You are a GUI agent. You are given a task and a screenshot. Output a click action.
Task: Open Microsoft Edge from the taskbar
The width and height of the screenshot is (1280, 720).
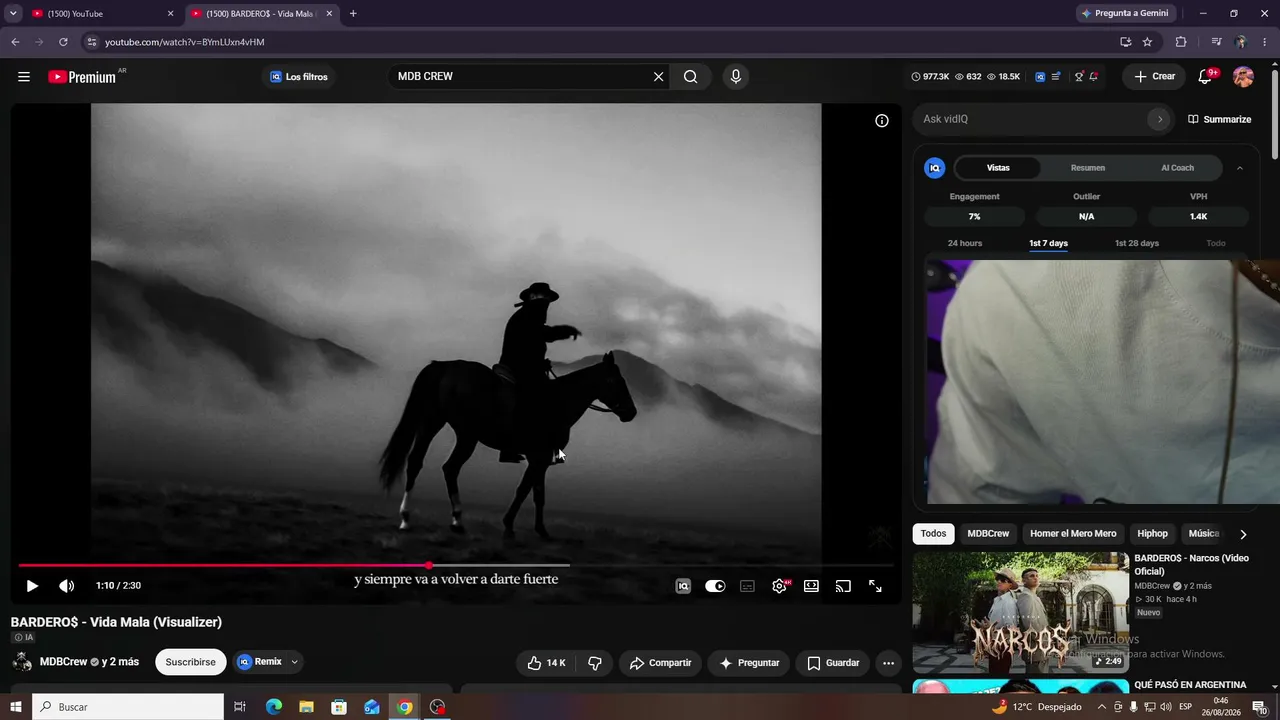[273, 707]
